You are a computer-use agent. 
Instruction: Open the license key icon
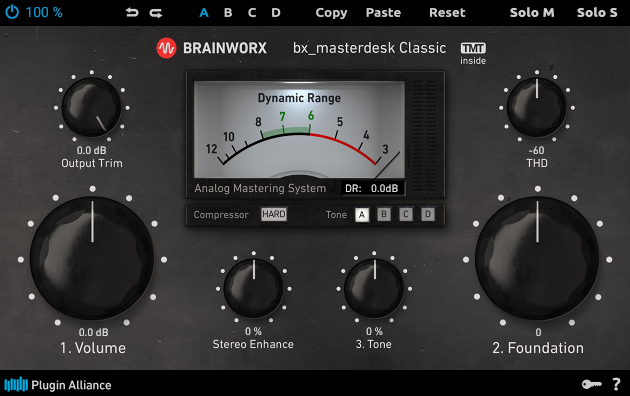pyautogui.click(x=591, y=384)
